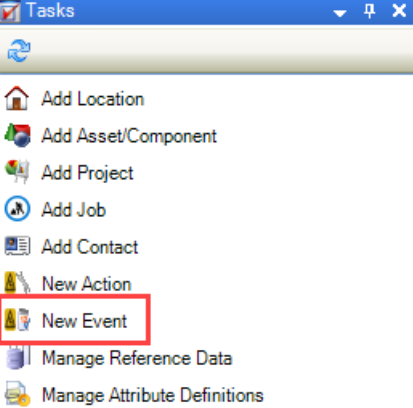Click the New Event text label
Viewport: 413px width, 408px height.
(84, 321)
